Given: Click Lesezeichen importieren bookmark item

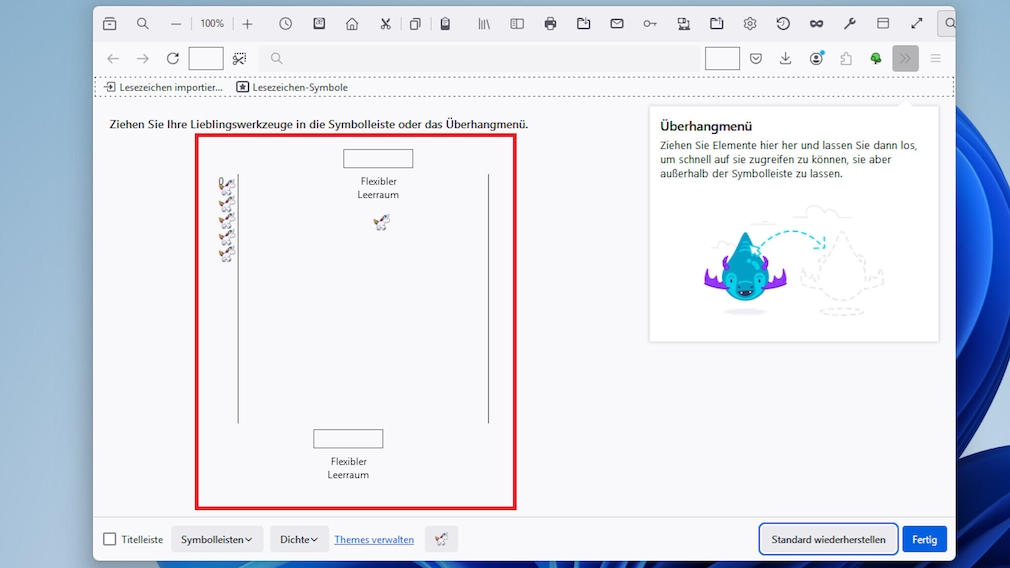Looking at the screenshot, I should pos(163,87).
